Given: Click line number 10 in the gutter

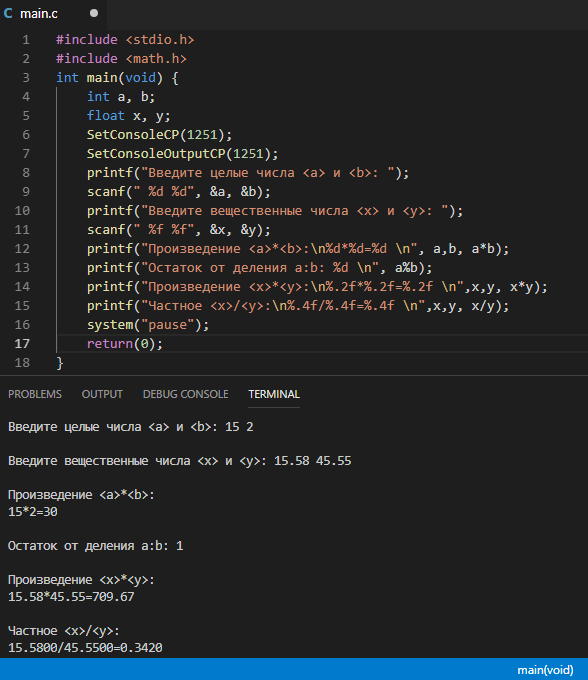Looking at the screenshot, I should click(22, 211).
